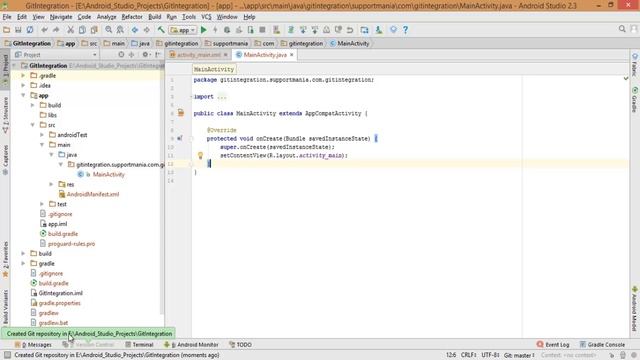Viewport: 640px width, 360px height.
Task: Click the UTF-8 encoding status indicator
Action: pos(491,355)
